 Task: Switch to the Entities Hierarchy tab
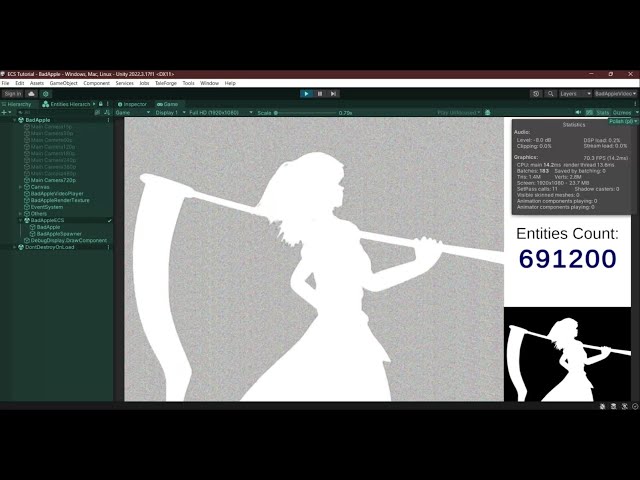(67, 104)
